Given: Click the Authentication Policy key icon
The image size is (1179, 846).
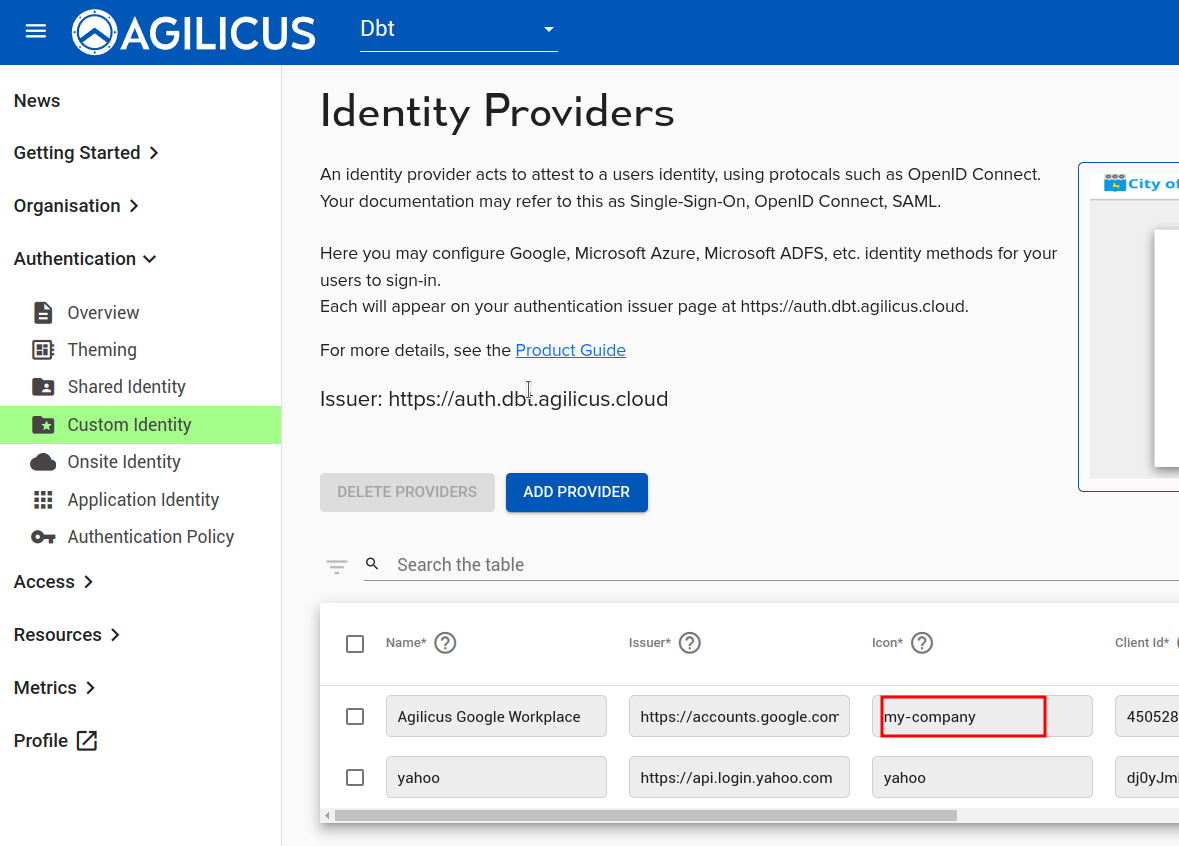Looking at the screenshot, I should tap(43, 537).
